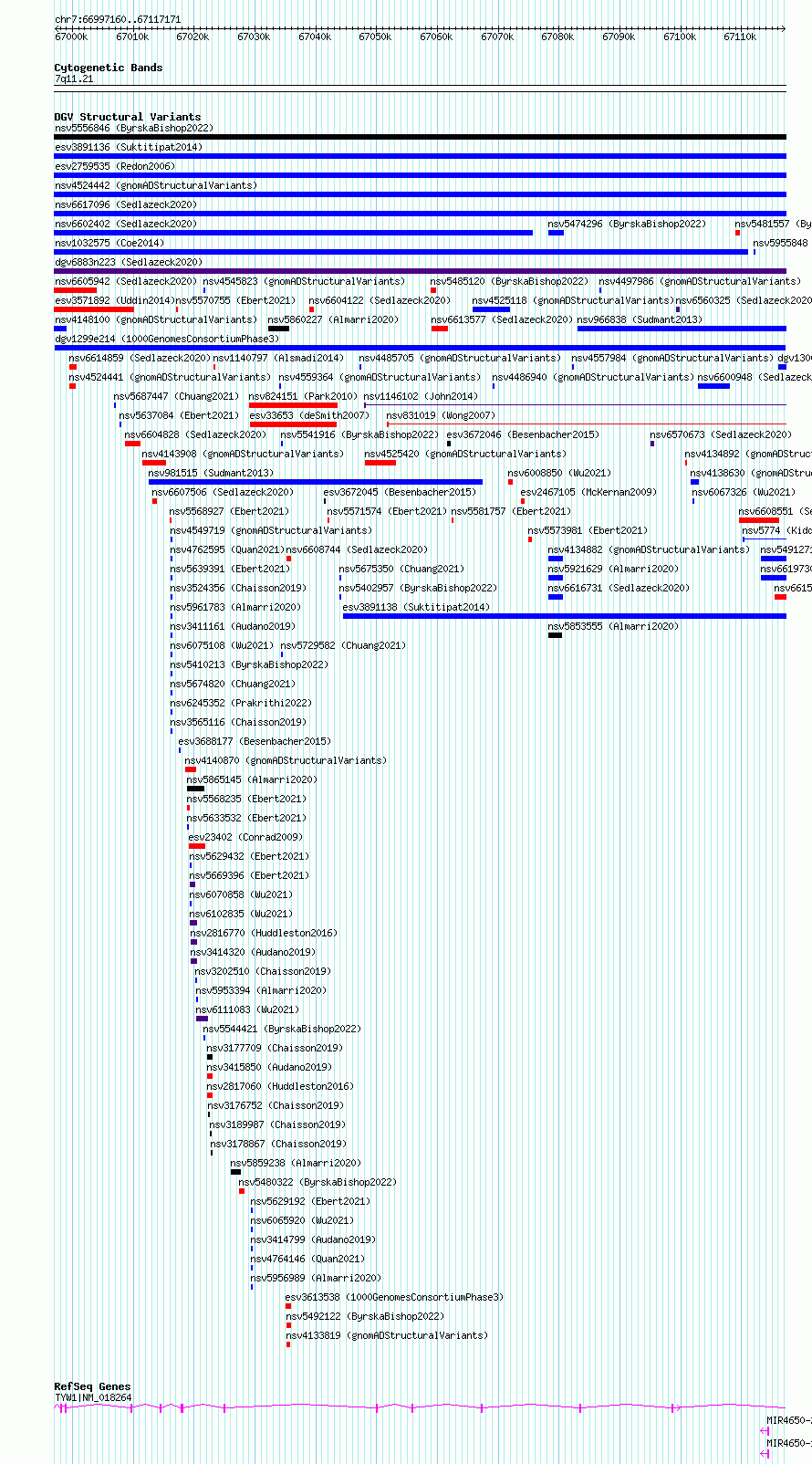
Task: Click variant nsv6570673 (Sedlazeck2020)
Action: 721,434
